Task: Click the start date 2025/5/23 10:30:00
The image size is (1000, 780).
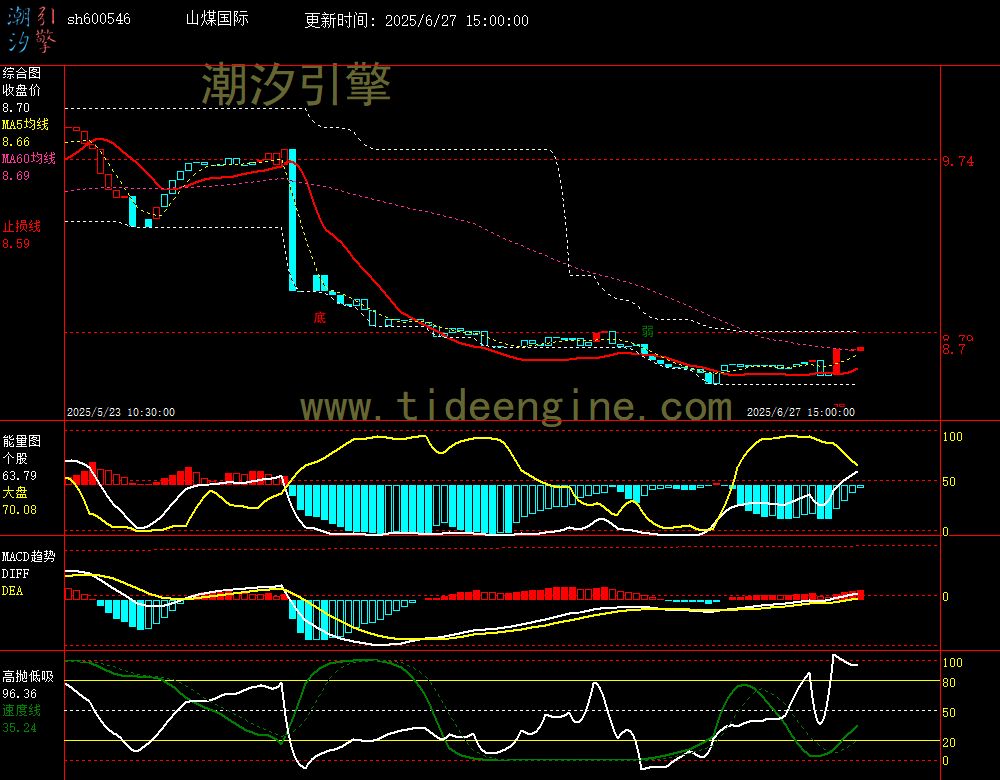Action: (x=121, y=412)
